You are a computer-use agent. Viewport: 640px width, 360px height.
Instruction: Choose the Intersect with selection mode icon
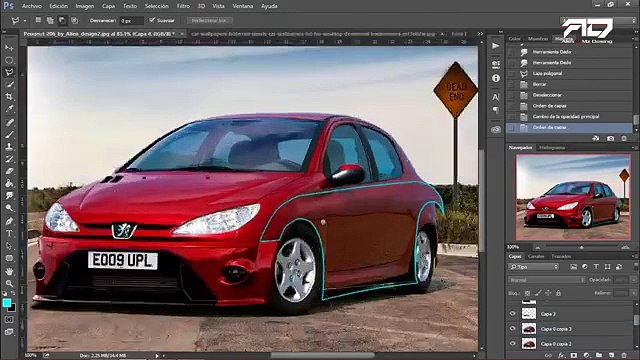tap(74, 20)
